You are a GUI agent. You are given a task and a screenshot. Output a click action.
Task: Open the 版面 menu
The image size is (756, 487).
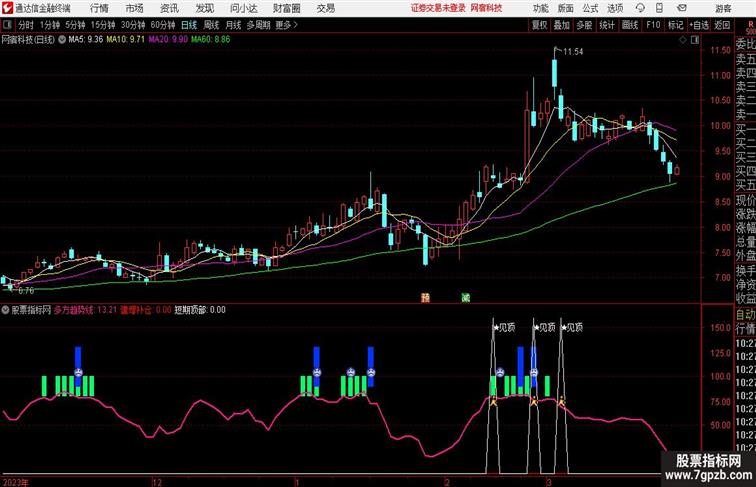[x=566, y=8]
